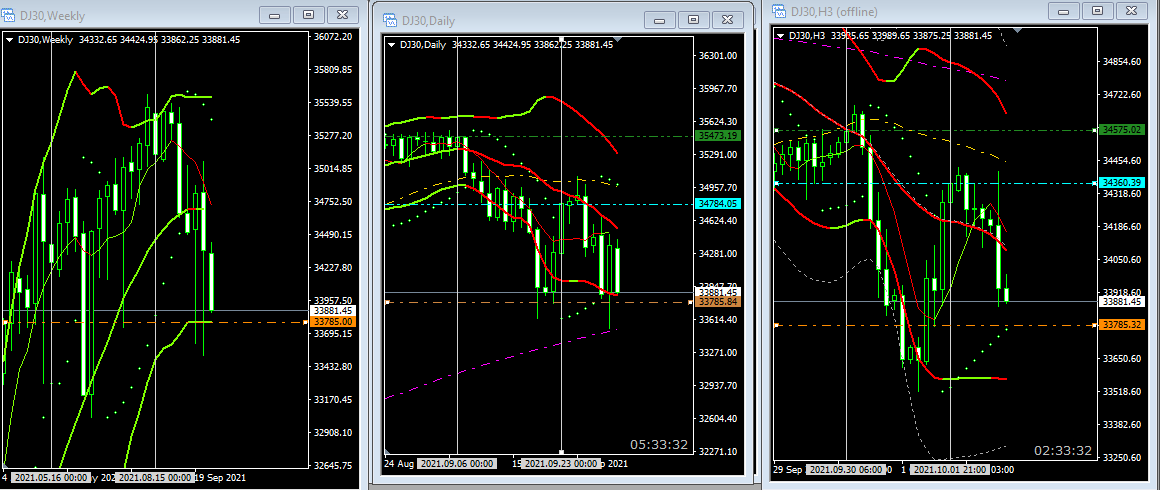Click the 32645.75 price scale value in Weekly chart
Image resolution: width=1160 pixels, height=490 pixels.
point(334,466)
